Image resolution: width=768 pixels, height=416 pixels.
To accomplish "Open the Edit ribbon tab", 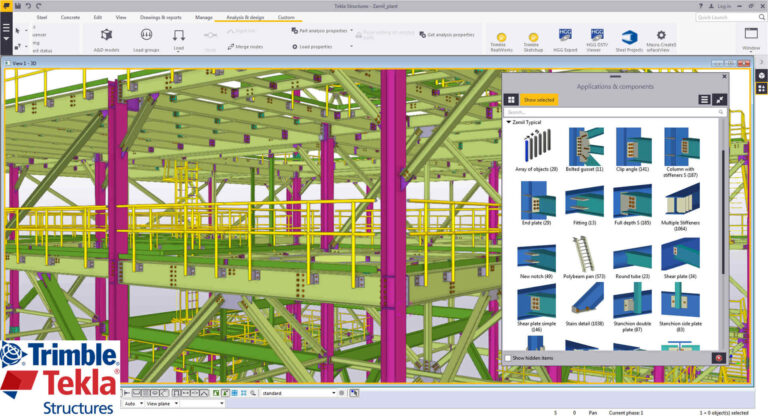I will tap(98, 17).
